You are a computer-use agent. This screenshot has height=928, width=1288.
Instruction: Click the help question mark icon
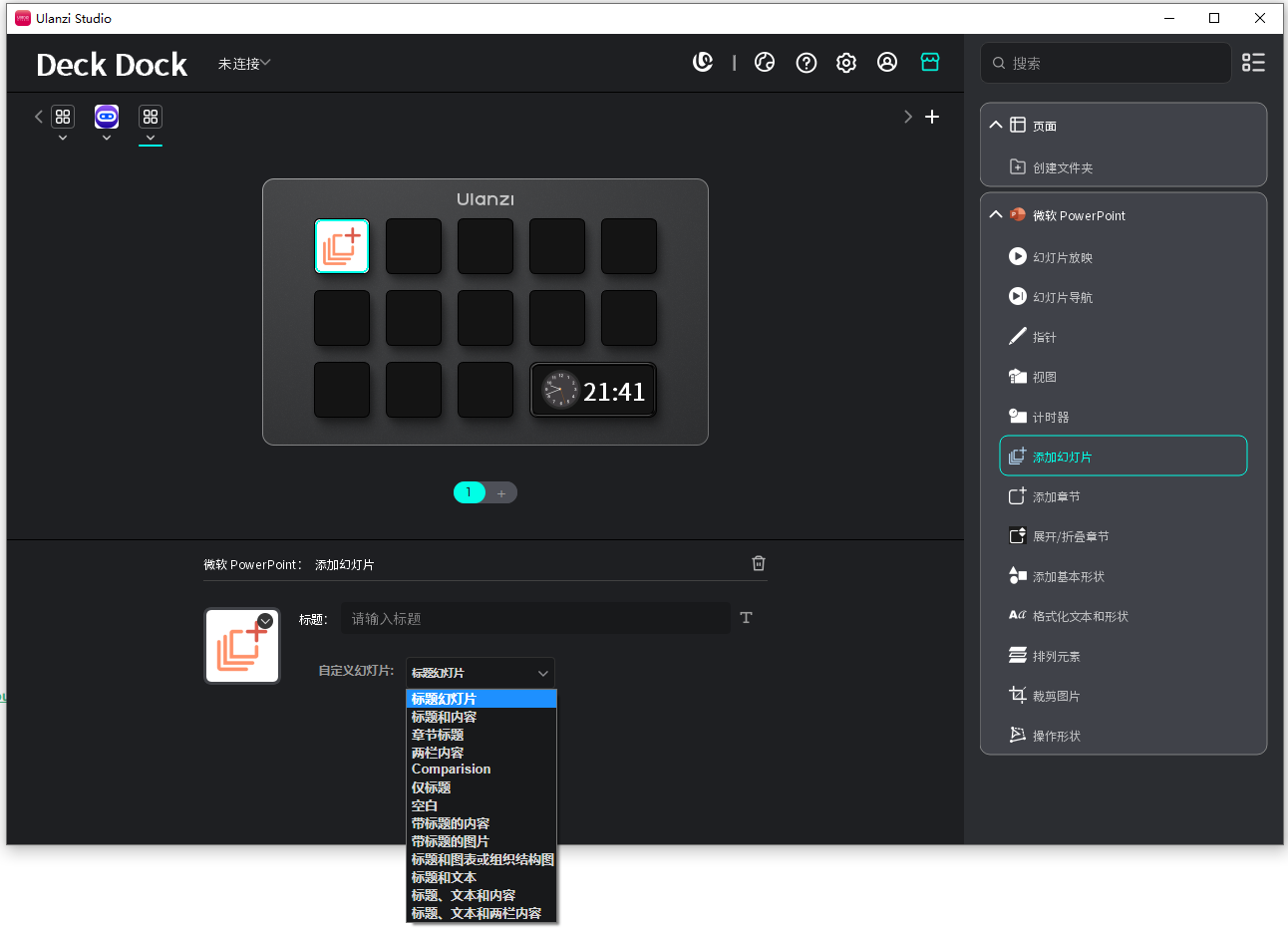[805, 63]
